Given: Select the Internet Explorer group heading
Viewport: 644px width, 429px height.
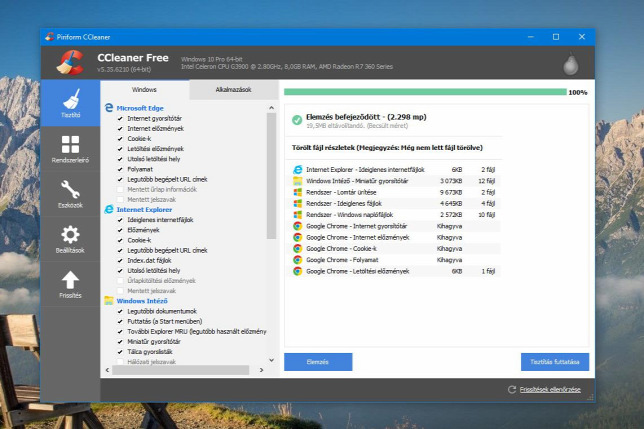Looking at the screenshot, I should [144, 209].
